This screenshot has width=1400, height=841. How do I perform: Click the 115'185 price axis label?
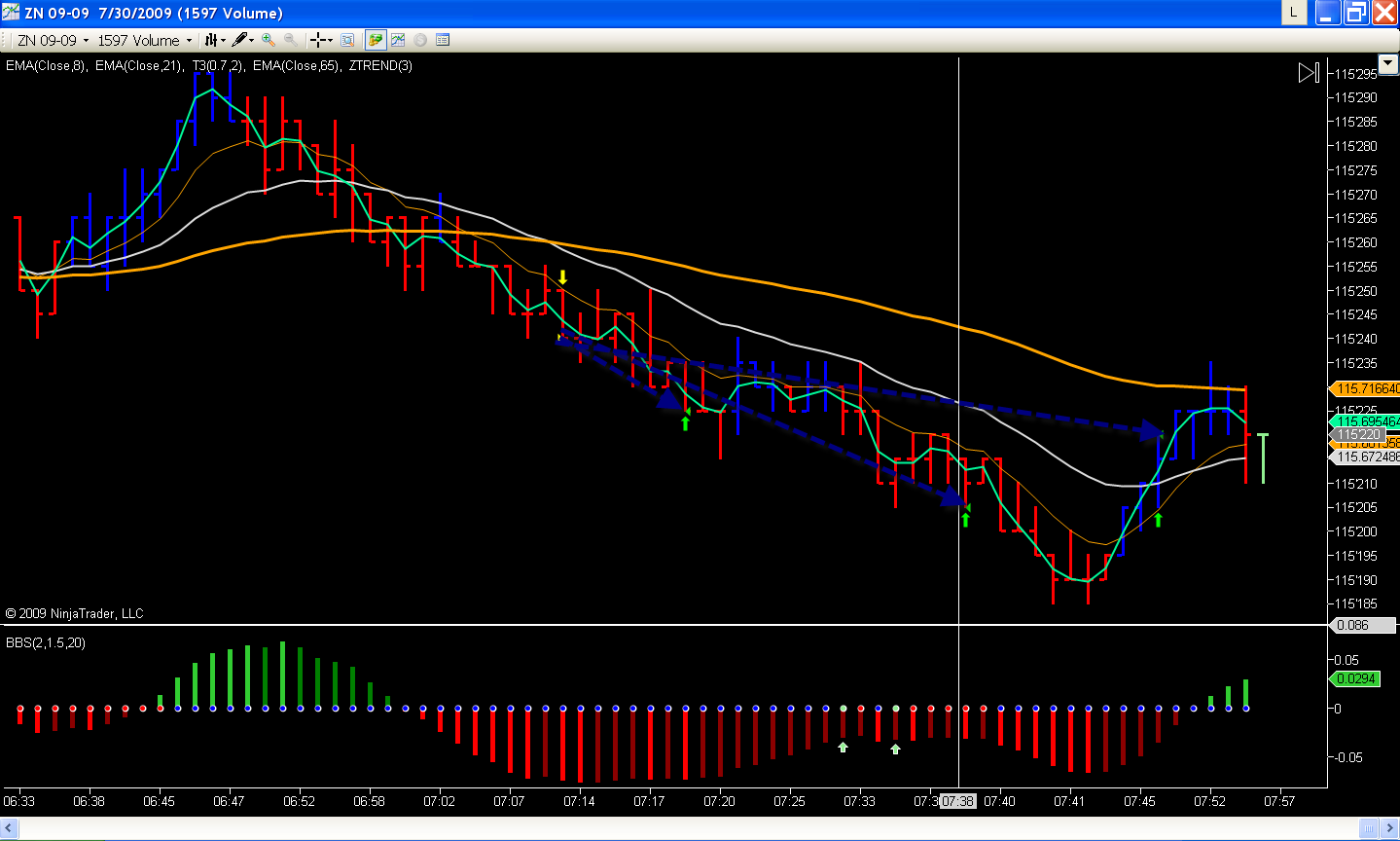(1355, 604)
